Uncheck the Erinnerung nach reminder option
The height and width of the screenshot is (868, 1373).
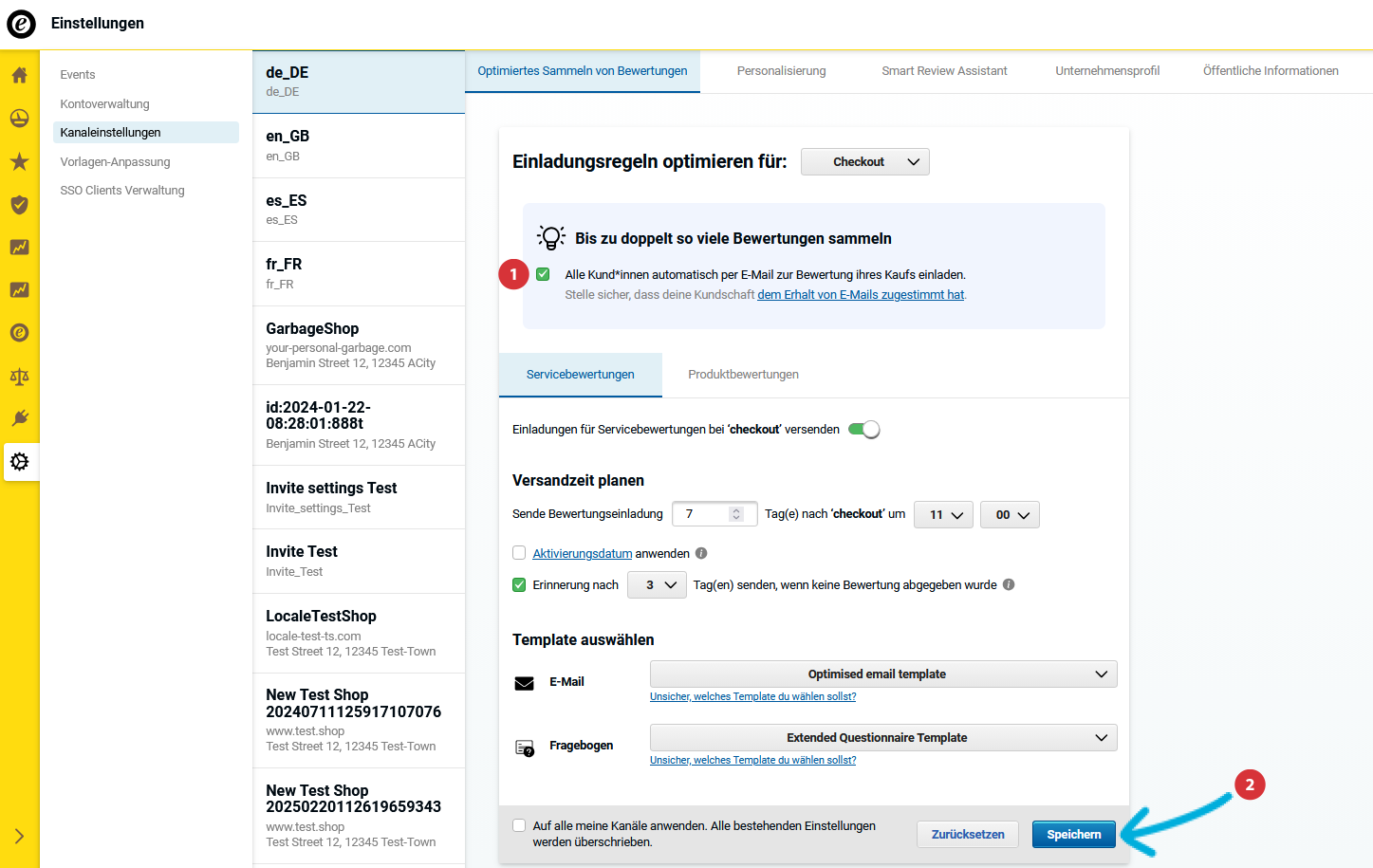pyautogui.click(x=519, y=584)
